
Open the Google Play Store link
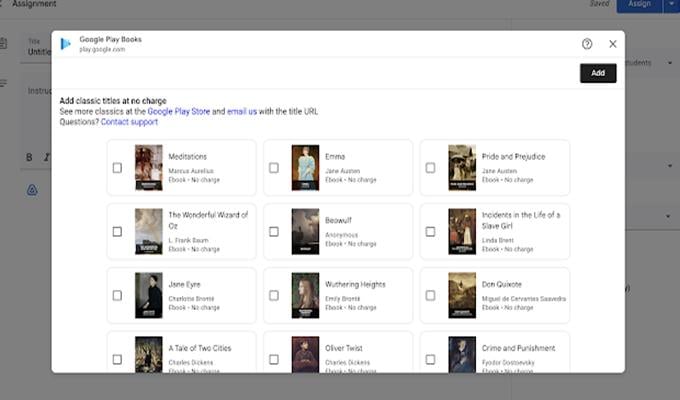pyautogui.click(x=179, y=111)
